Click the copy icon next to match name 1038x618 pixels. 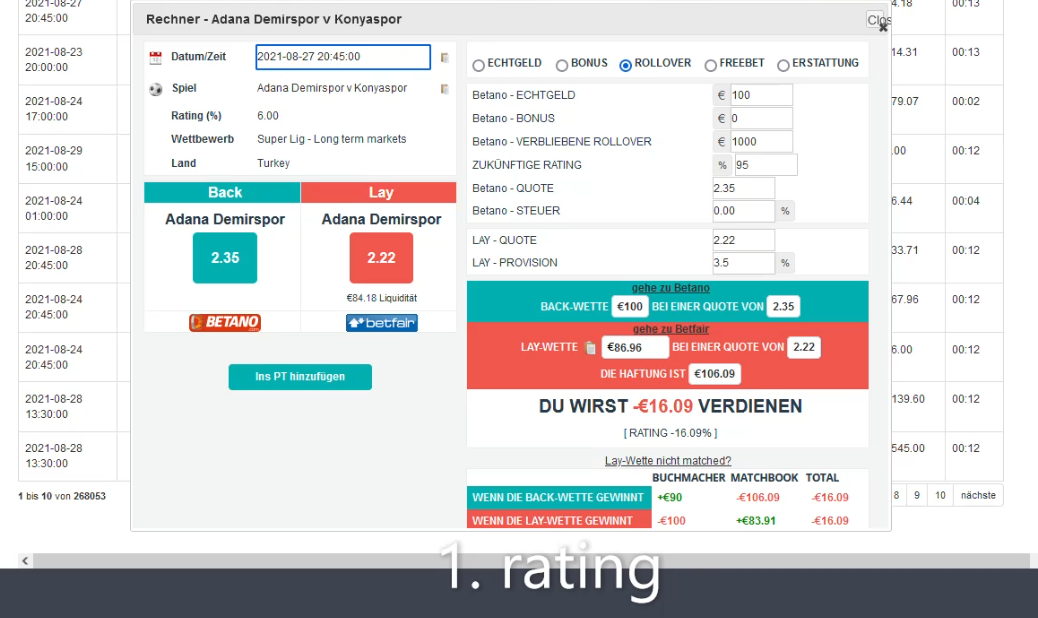click(445, 89)
